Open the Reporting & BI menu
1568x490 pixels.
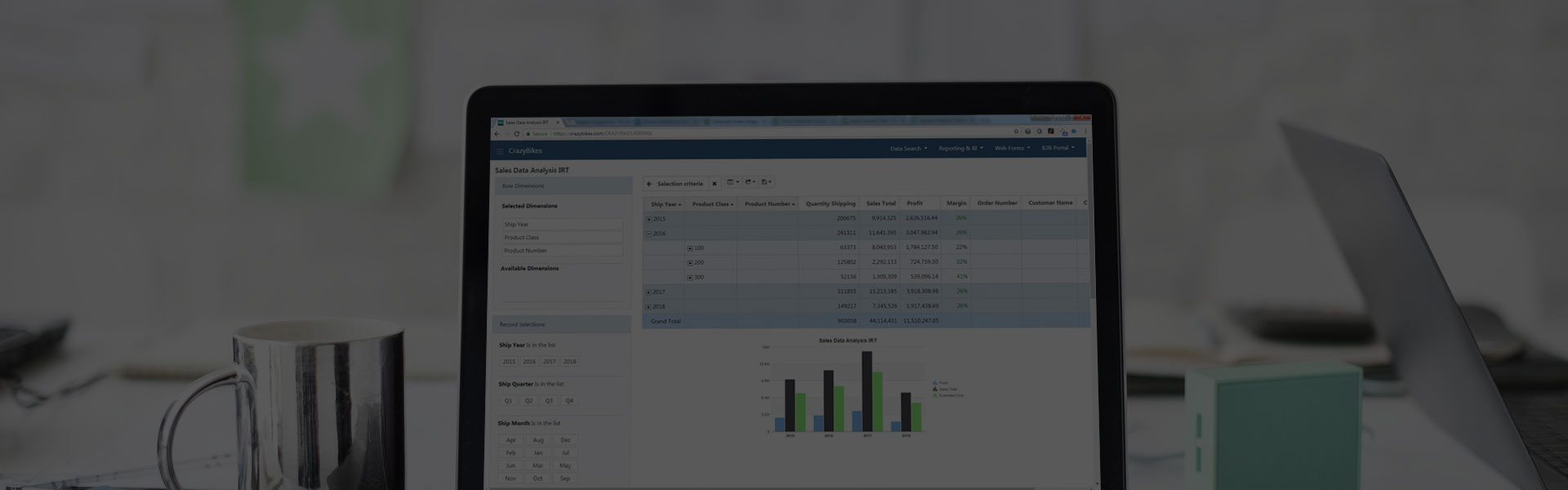coord(960,149)
